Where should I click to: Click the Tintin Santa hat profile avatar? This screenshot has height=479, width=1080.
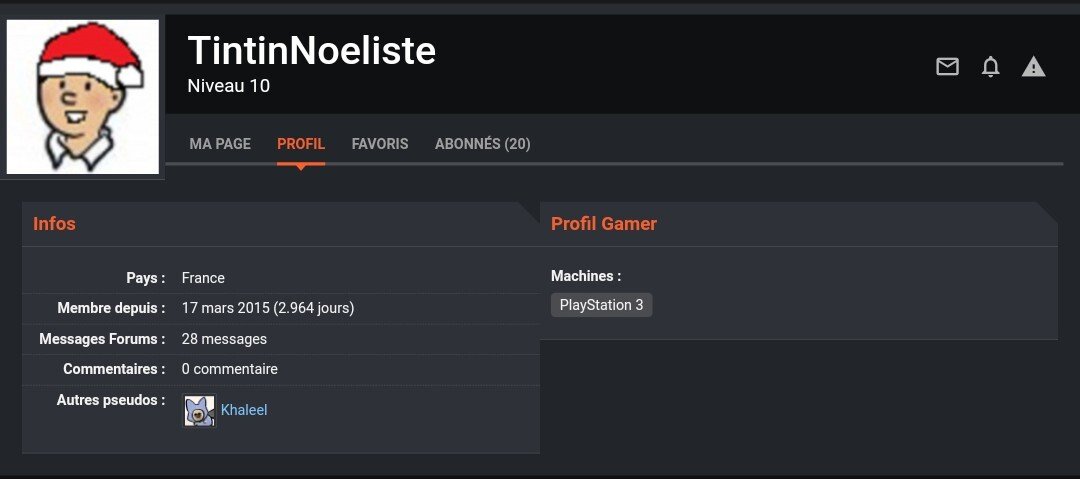point(83,97)
